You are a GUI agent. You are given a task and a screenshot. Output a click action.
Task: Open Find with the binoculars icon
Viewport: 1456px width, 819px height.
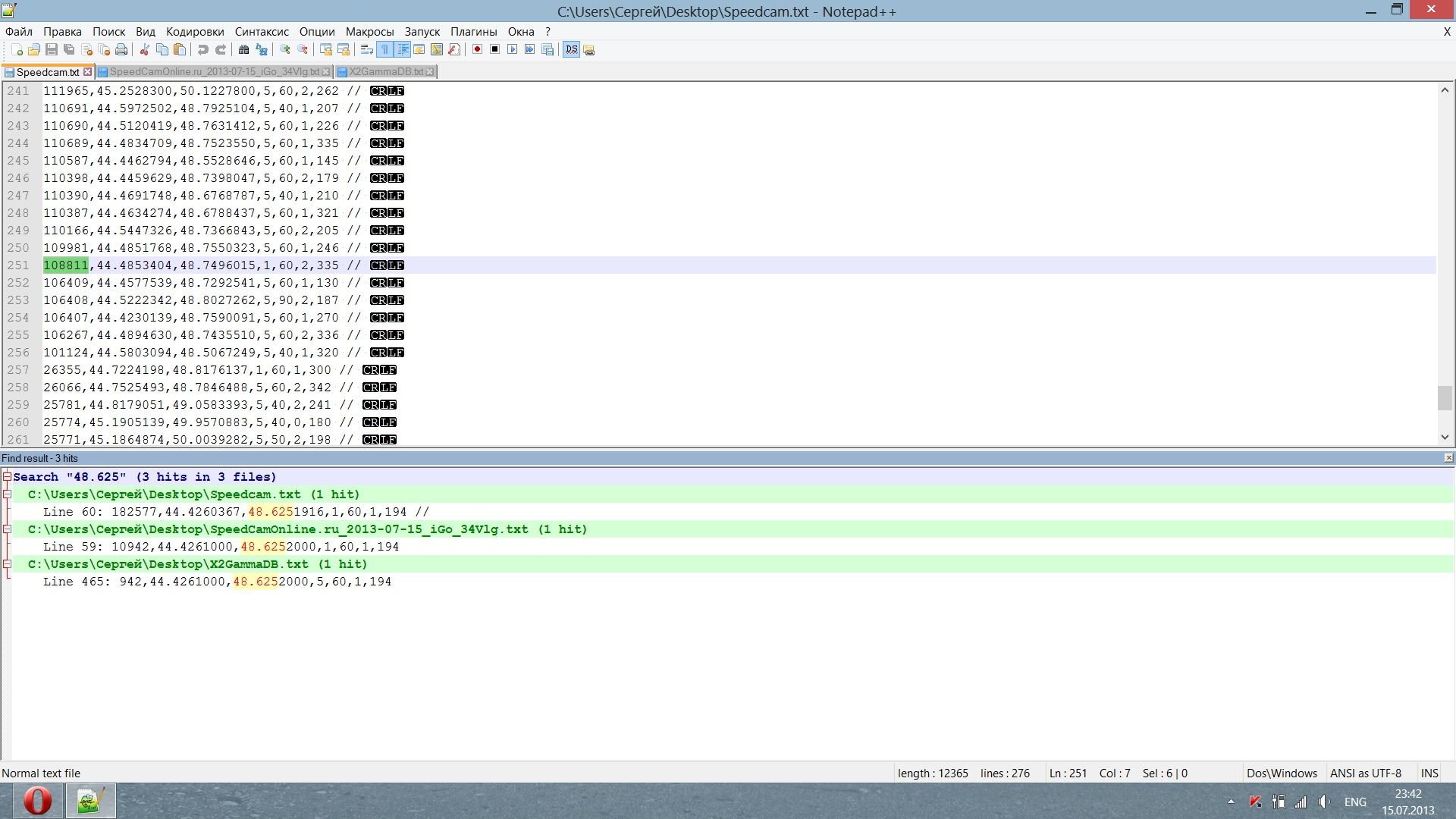click(x=243, y=50)
